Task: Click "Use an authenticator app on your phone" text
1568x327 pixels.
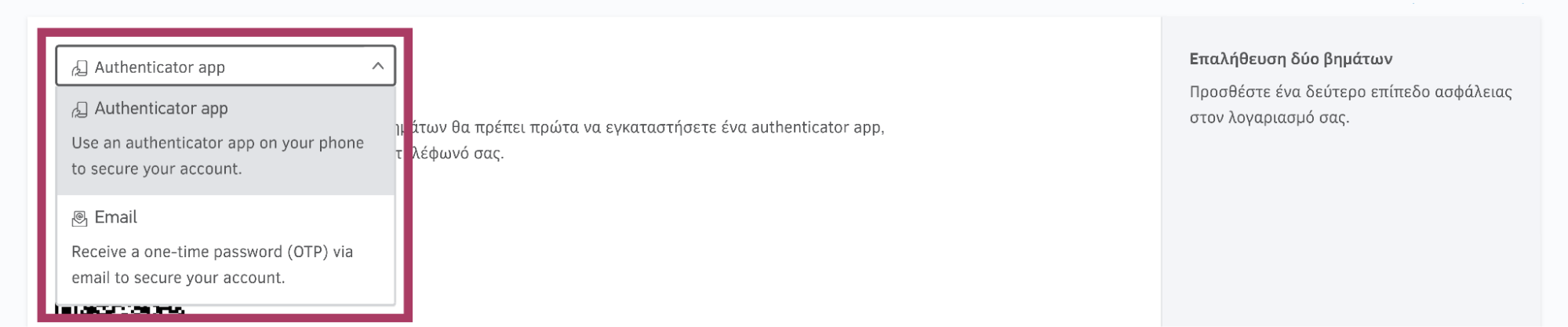Action: coord(217,143)
